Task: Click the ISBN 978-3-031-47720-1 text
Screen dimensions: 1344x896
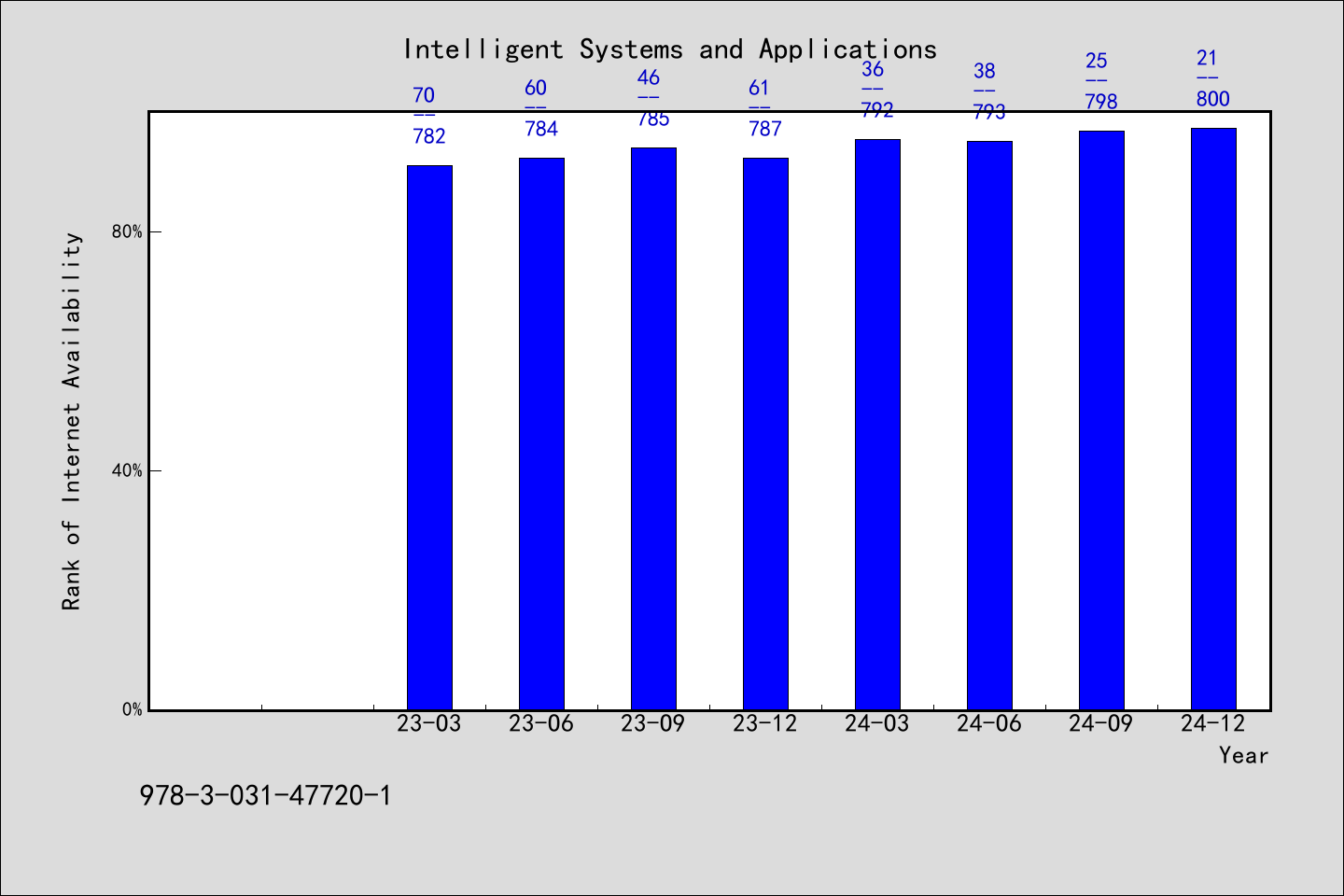Action: click(266, 796)
